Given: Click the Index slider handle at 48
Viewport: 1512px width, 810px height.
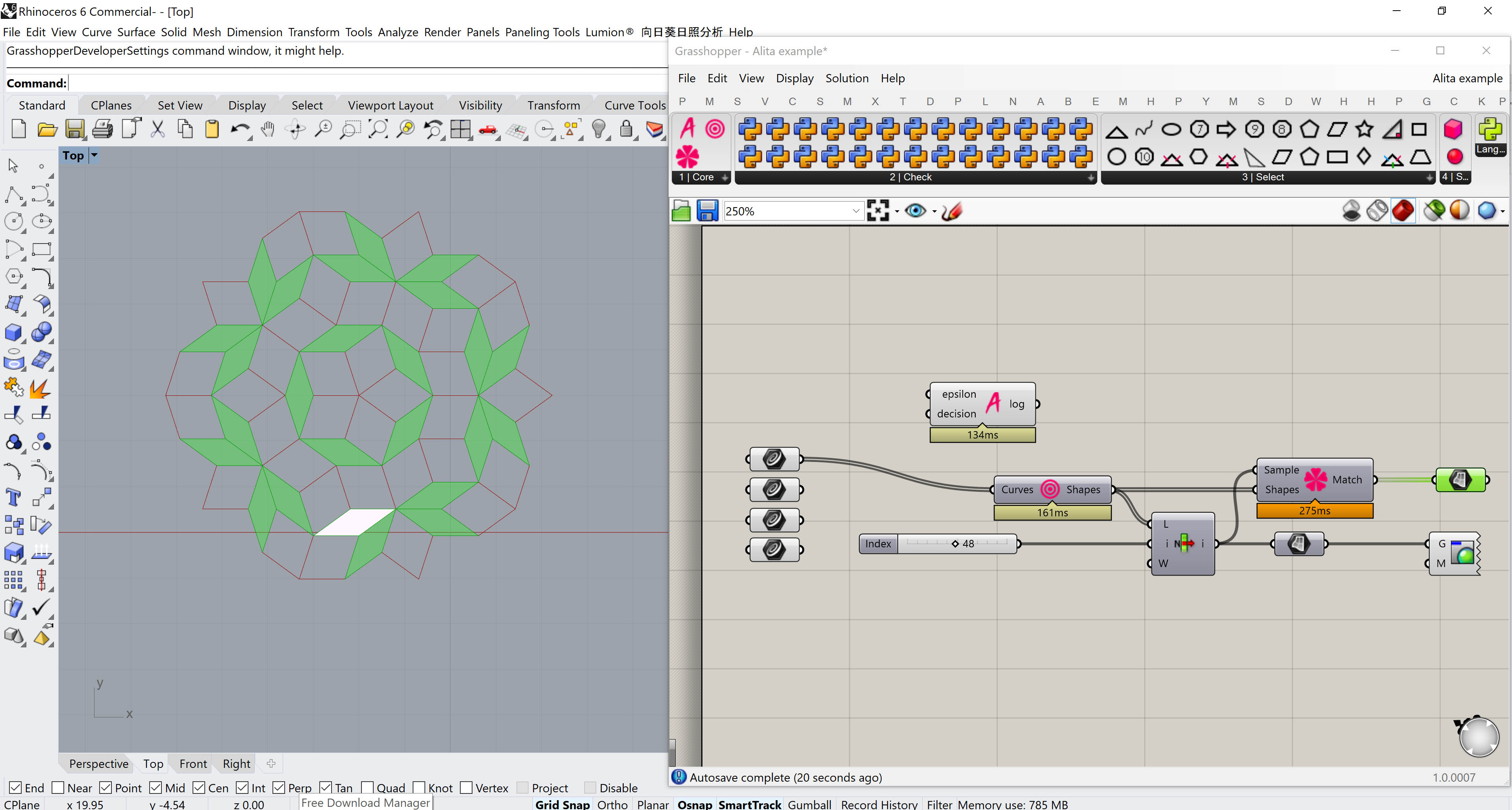Looking at the screenshot, I should pyautogui.click(x=955, y=543).
